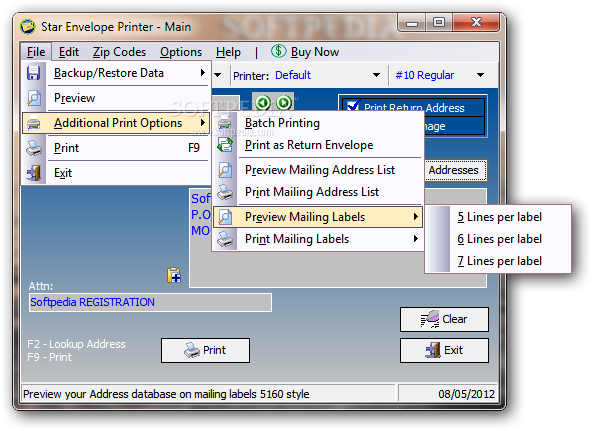Select Print F9 from the File menu

point(116,148)
